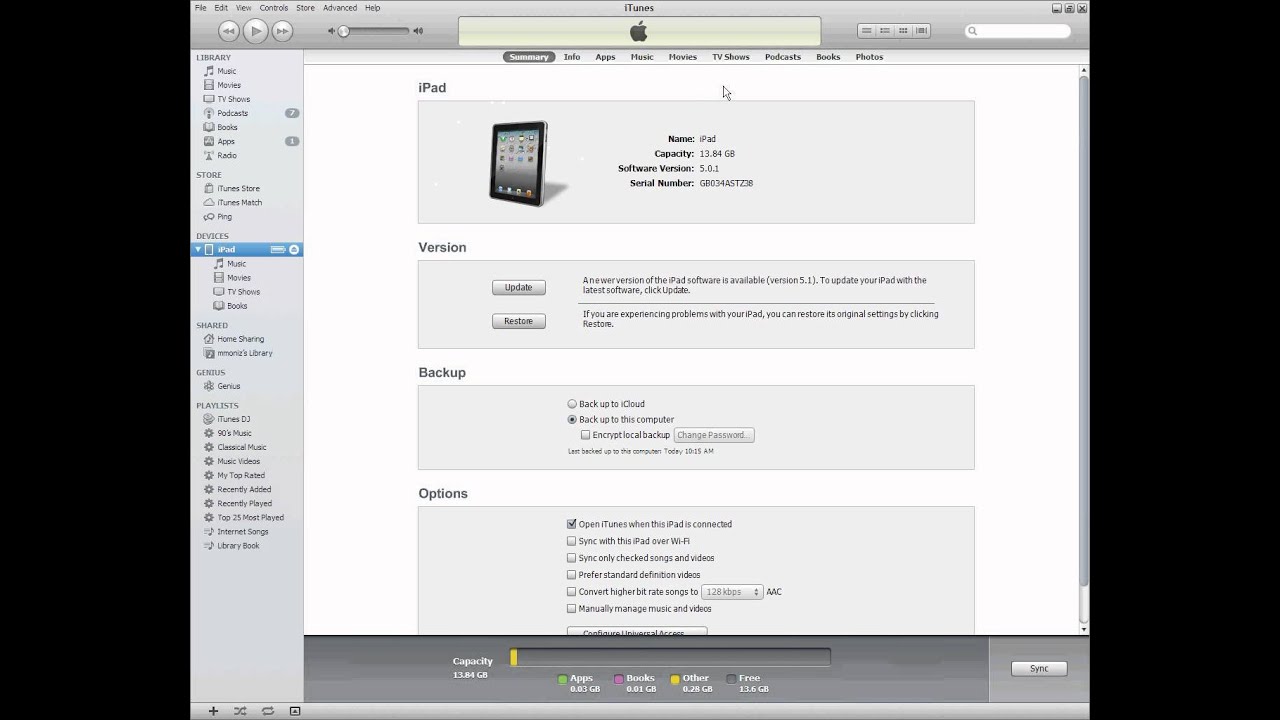The height and width of the screenshot is (720, 1280).
Task: Switch to list view icon
Action: pos(867,31)
